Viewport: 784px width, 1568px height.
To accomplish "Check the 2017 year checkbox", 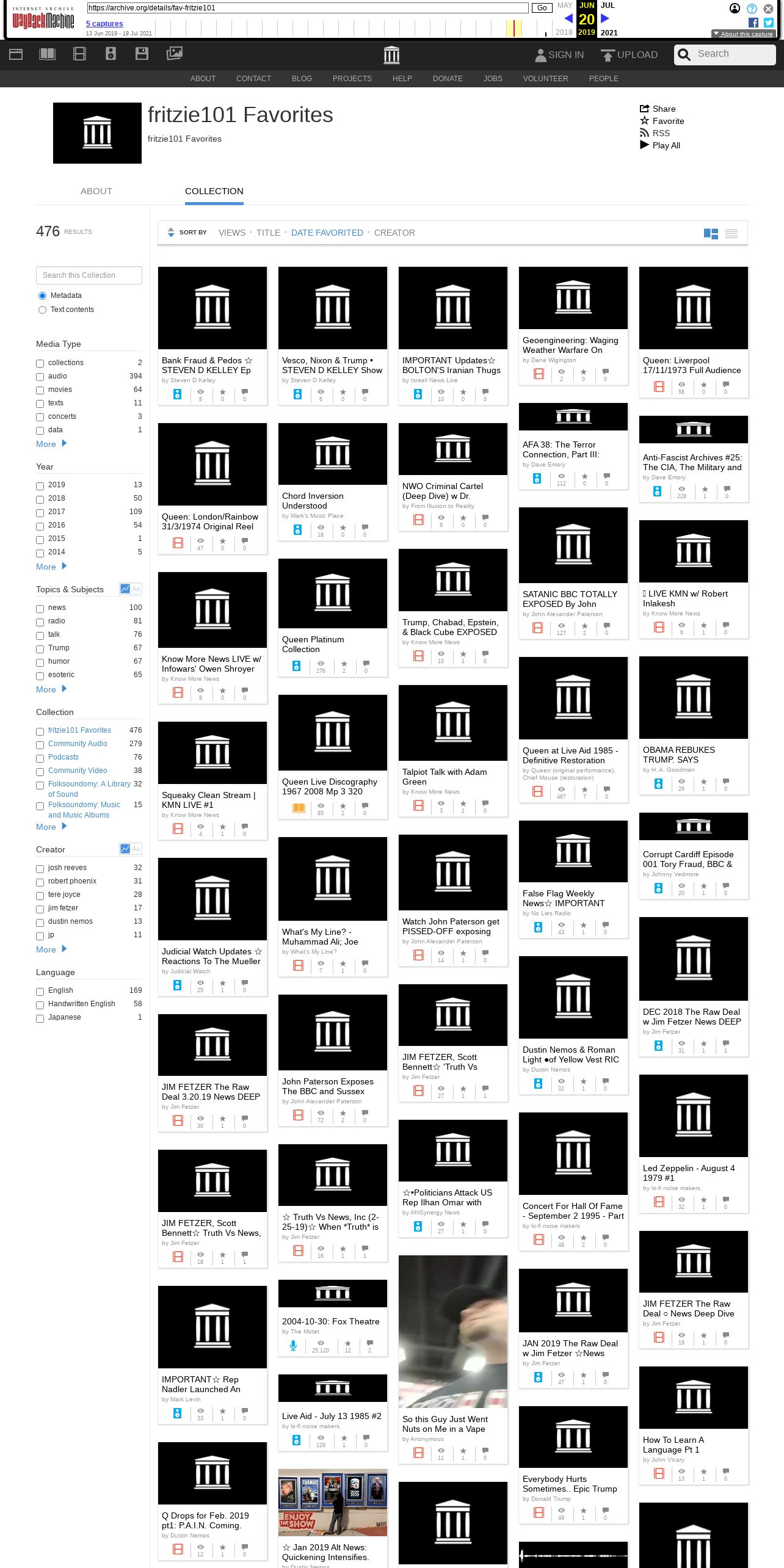I will pyautogui.click(x=40, y=512).
